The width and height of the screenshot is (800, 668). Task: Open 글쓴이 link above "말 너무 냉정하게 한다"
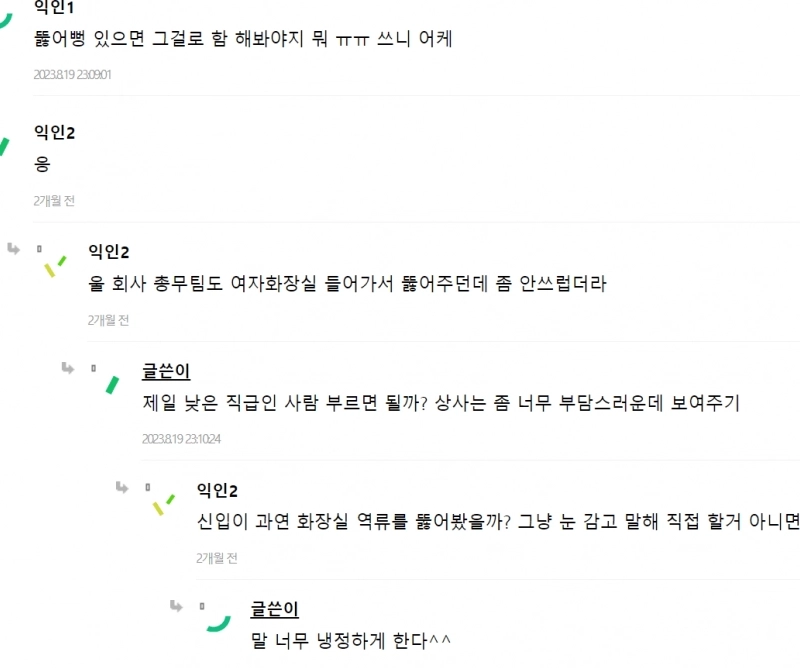click(274, 610)
